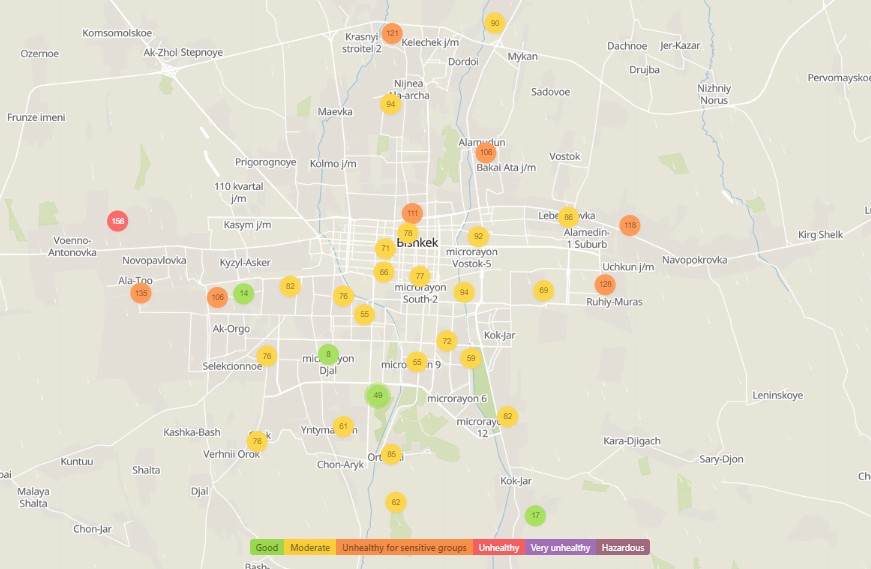871x569 pixels.
Task: Select the orange 111 marker above Bishkek
Action: [x=412, y=213]
